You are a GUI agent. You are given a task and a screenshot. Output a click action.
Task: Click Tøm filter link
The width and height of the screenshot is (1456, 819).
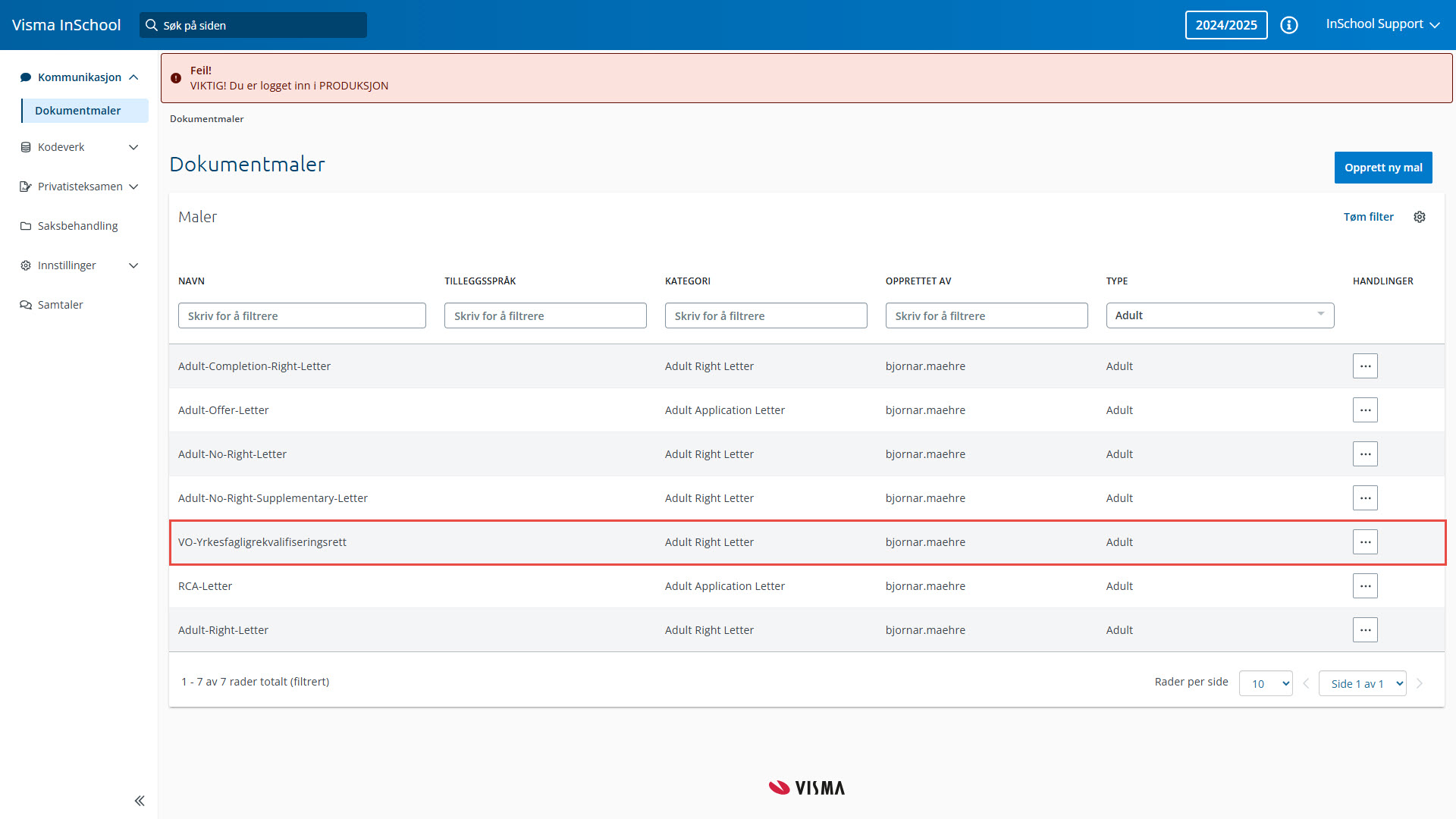pyautogui.click(x=1368, y=217)
